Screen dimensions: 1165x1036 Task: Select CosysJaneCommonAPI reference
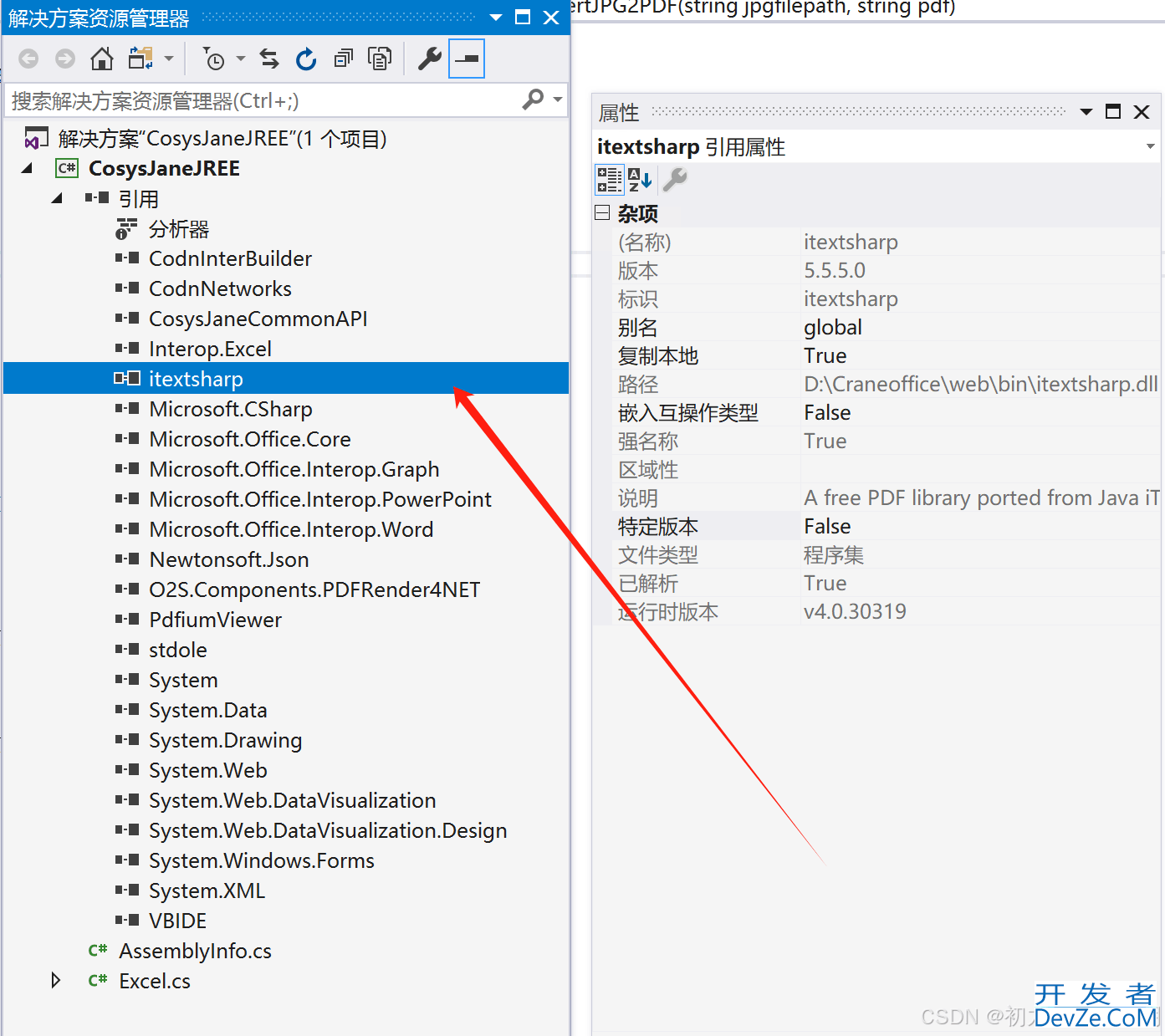coord(258,319)
